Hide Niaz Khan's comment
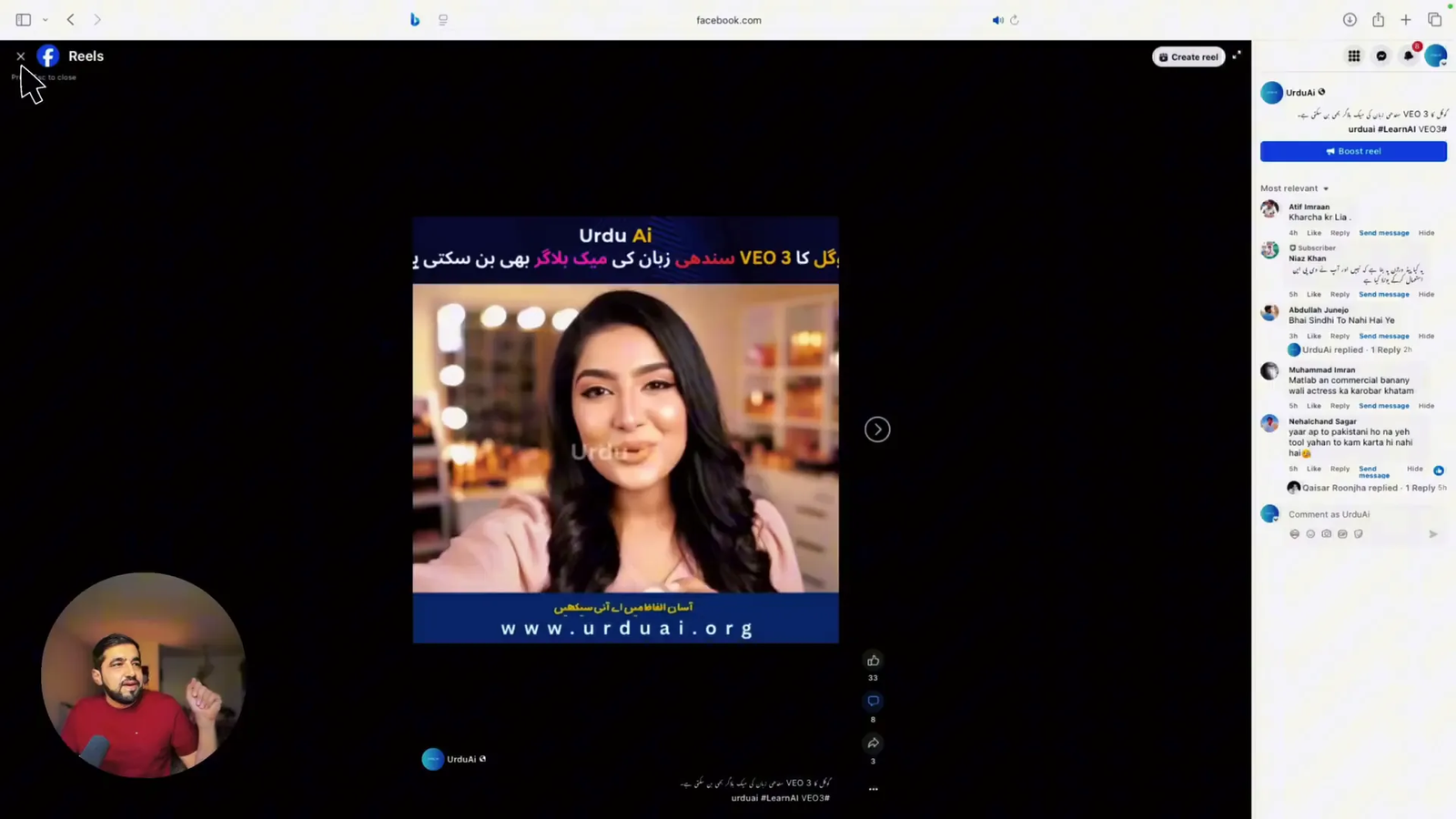The width and height of the screenshot is (1456, 819). (1426, 294)
